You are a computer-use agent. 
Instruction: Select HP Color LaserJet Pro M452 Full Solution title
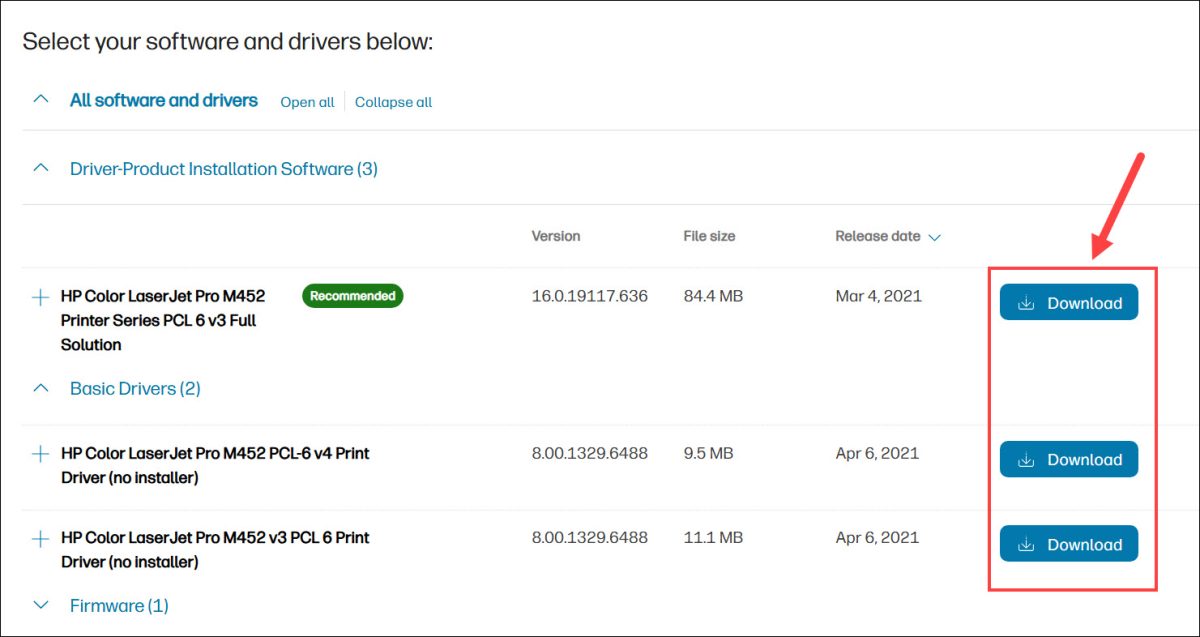tap(163, 320)
